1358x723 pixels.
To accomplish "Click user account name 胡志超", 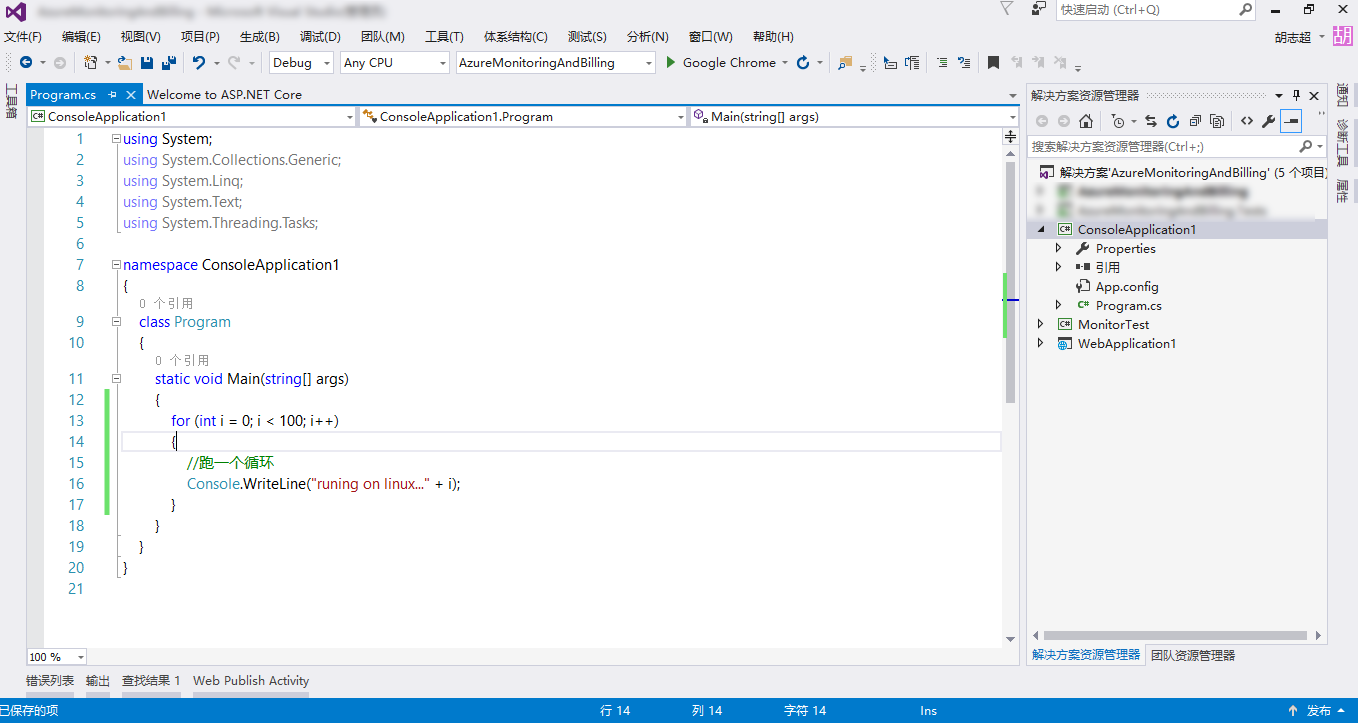I will click(x=1293, y=37).
